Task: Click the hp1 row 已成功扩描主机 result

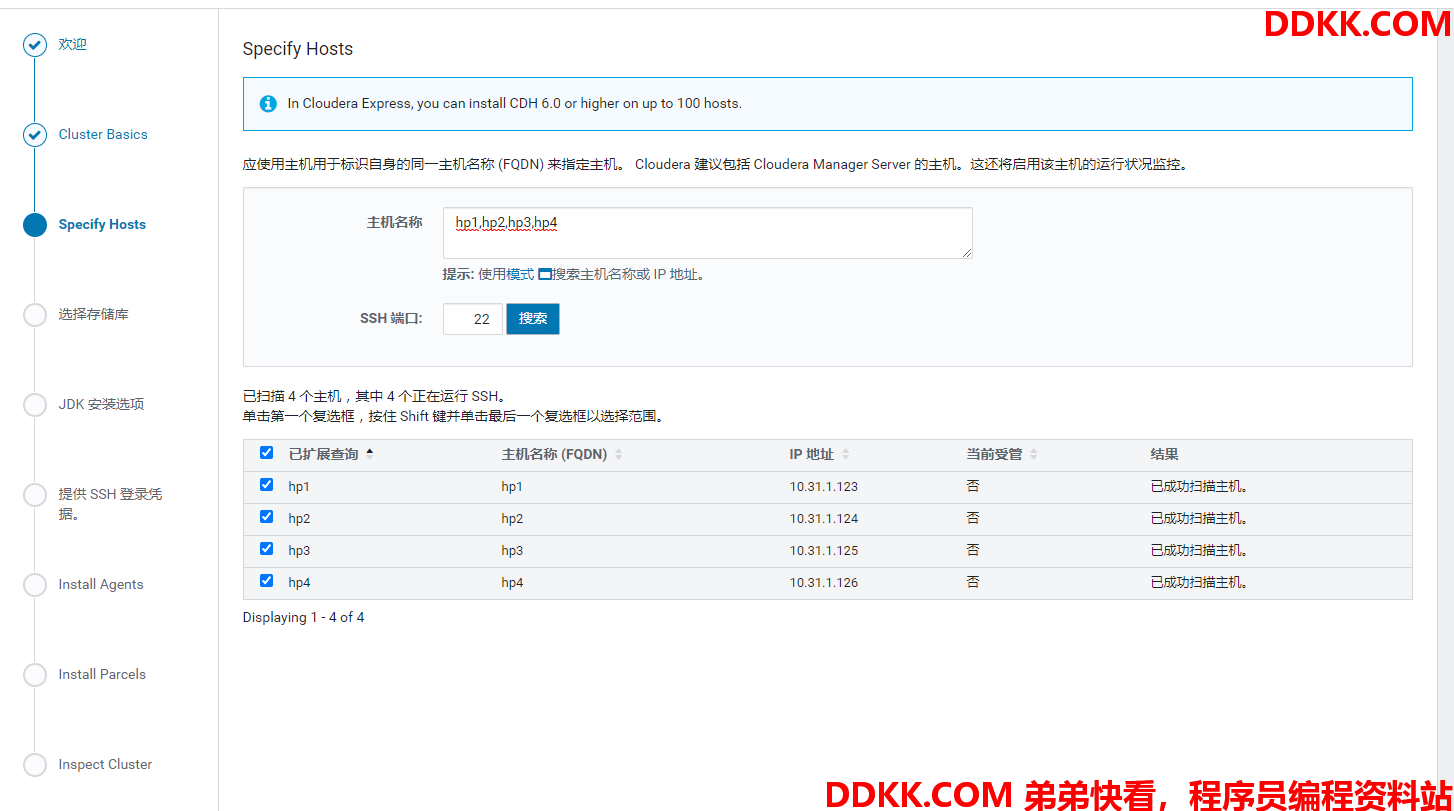Action: (x=1200, y=487)
